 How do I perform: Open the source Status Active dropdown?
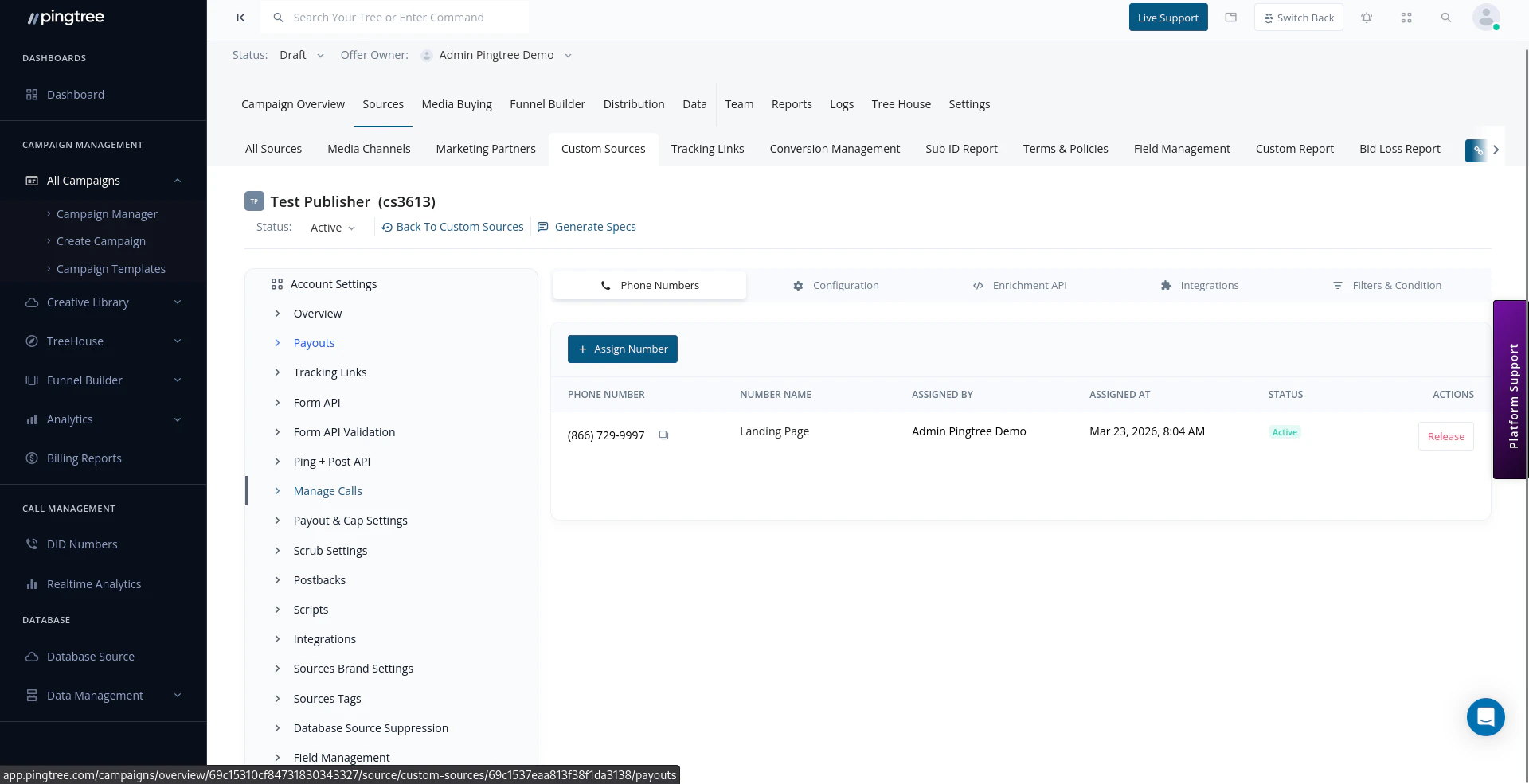tap(332, 228)
